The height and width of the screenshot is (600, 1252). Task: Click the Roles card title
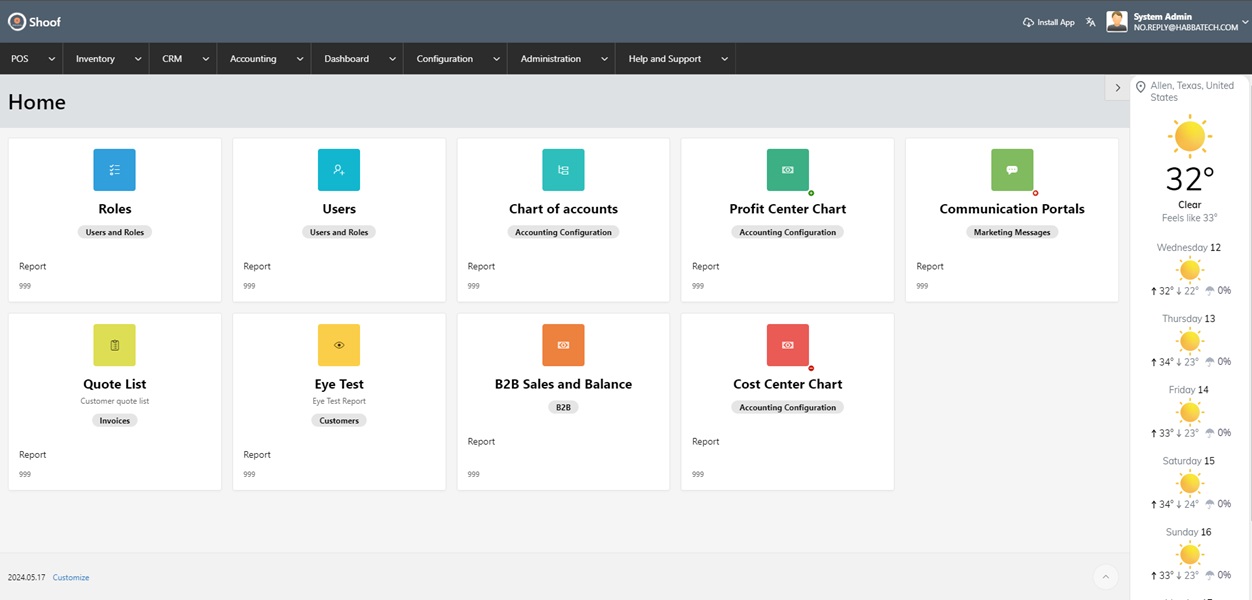(x=115, y=209)
